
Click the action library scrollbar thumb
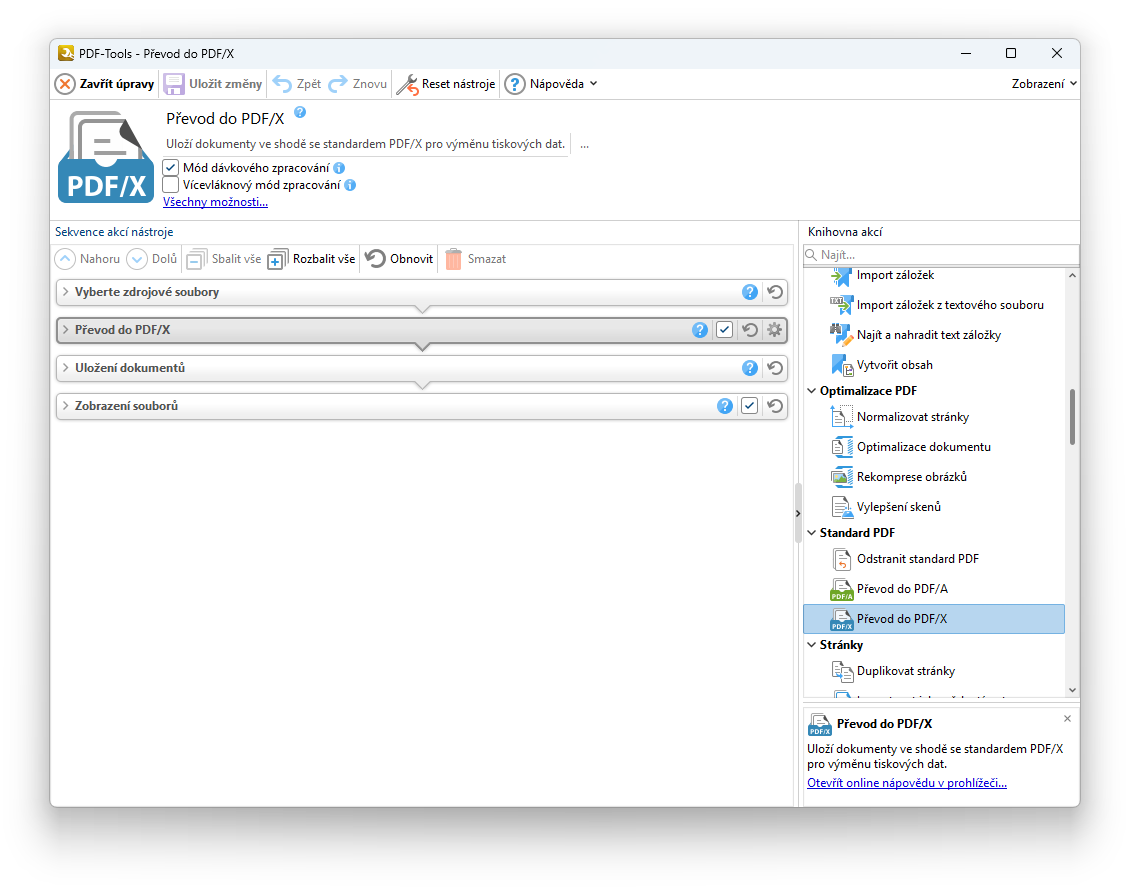pos(1072,417)
